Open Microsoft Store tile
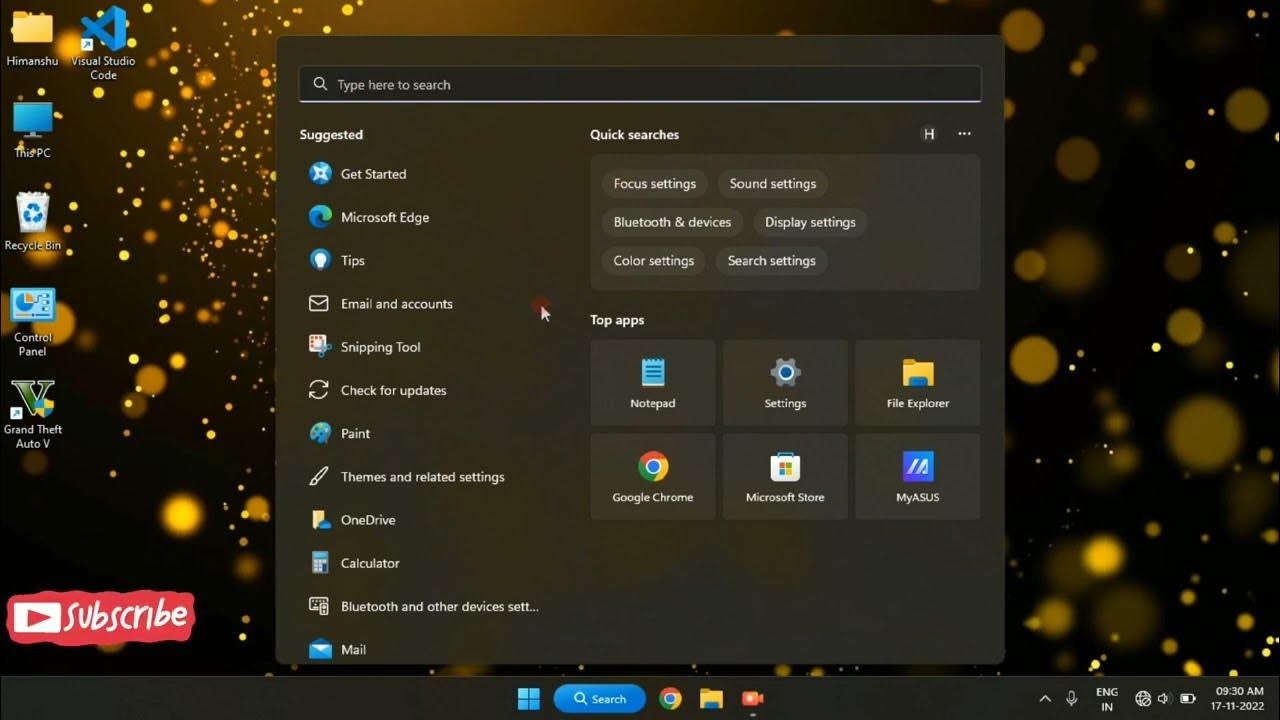This screenshot has width=1280, height=720. pyautogui.click(x=785, y=477)
